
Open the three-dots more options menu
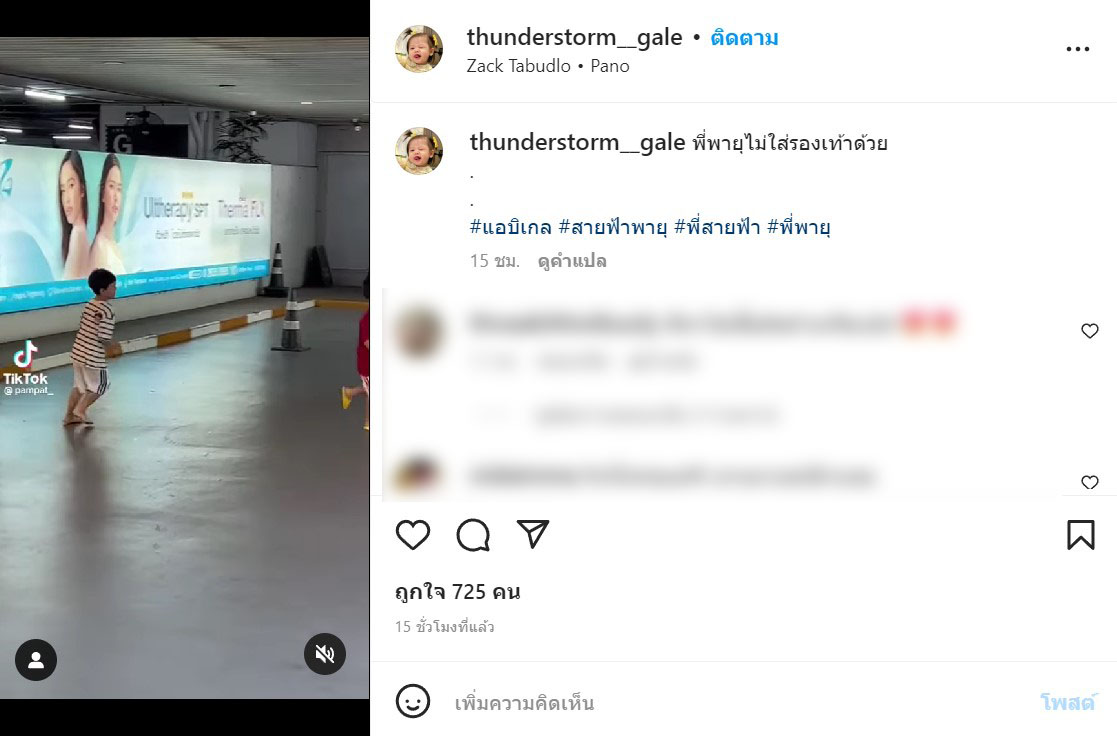pos(1077,49)
